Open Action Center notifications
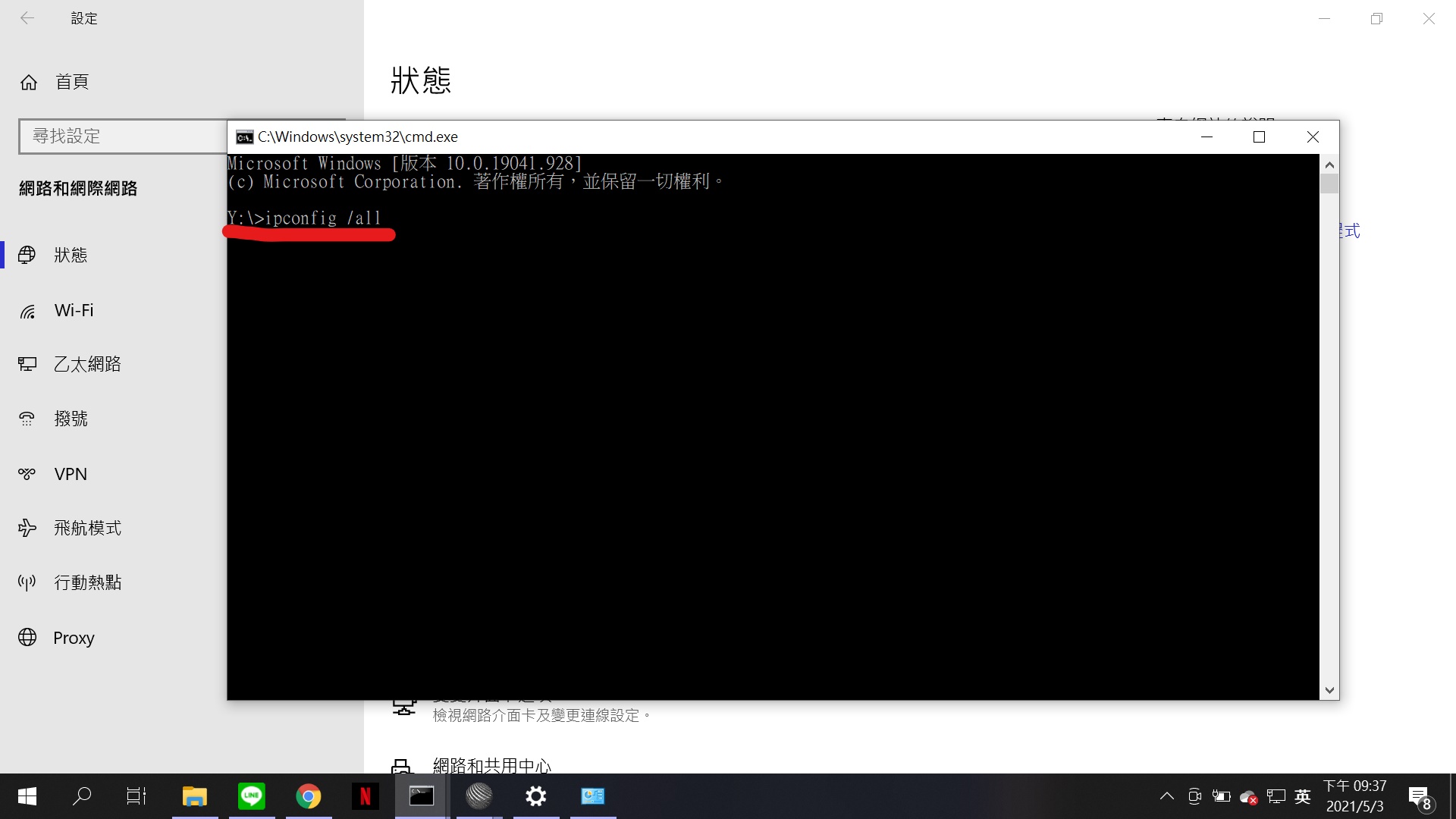 [x=1420, y=798]
